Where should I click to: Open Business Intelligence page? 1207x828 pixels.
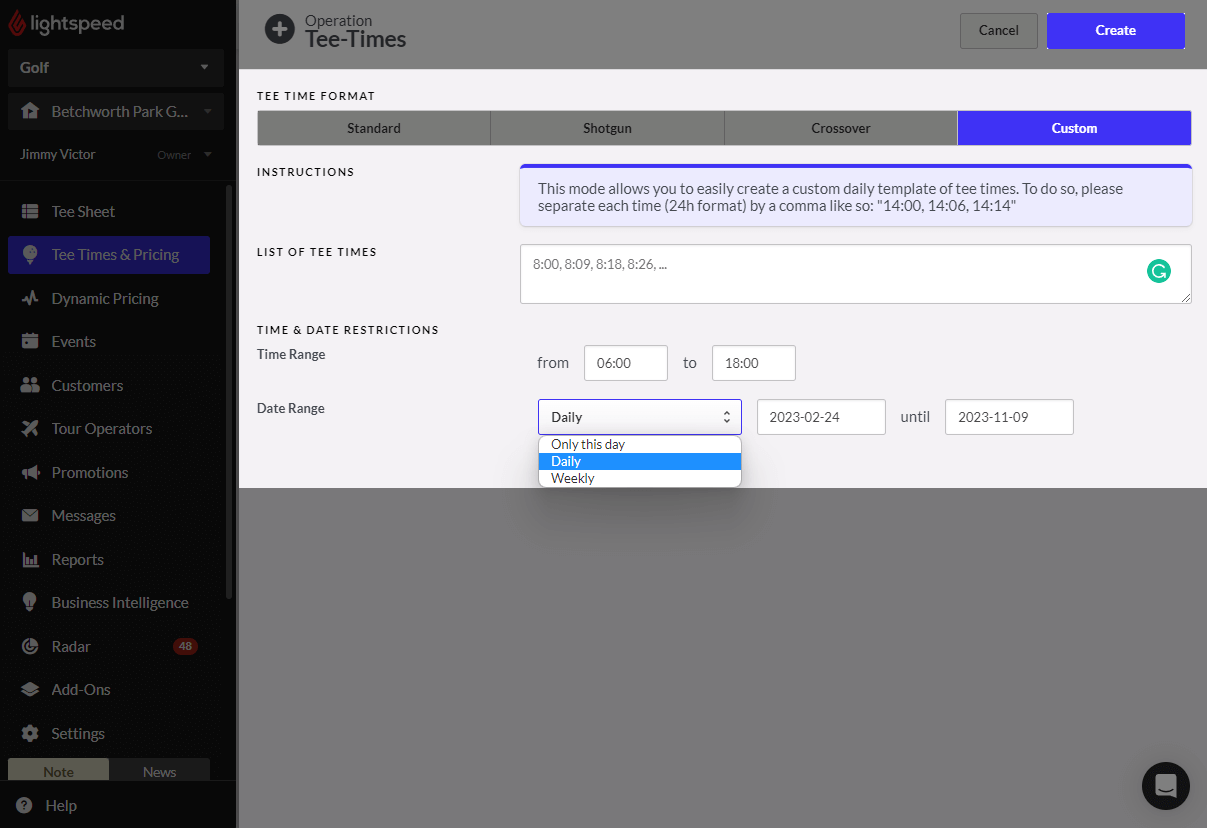(109, 602)
